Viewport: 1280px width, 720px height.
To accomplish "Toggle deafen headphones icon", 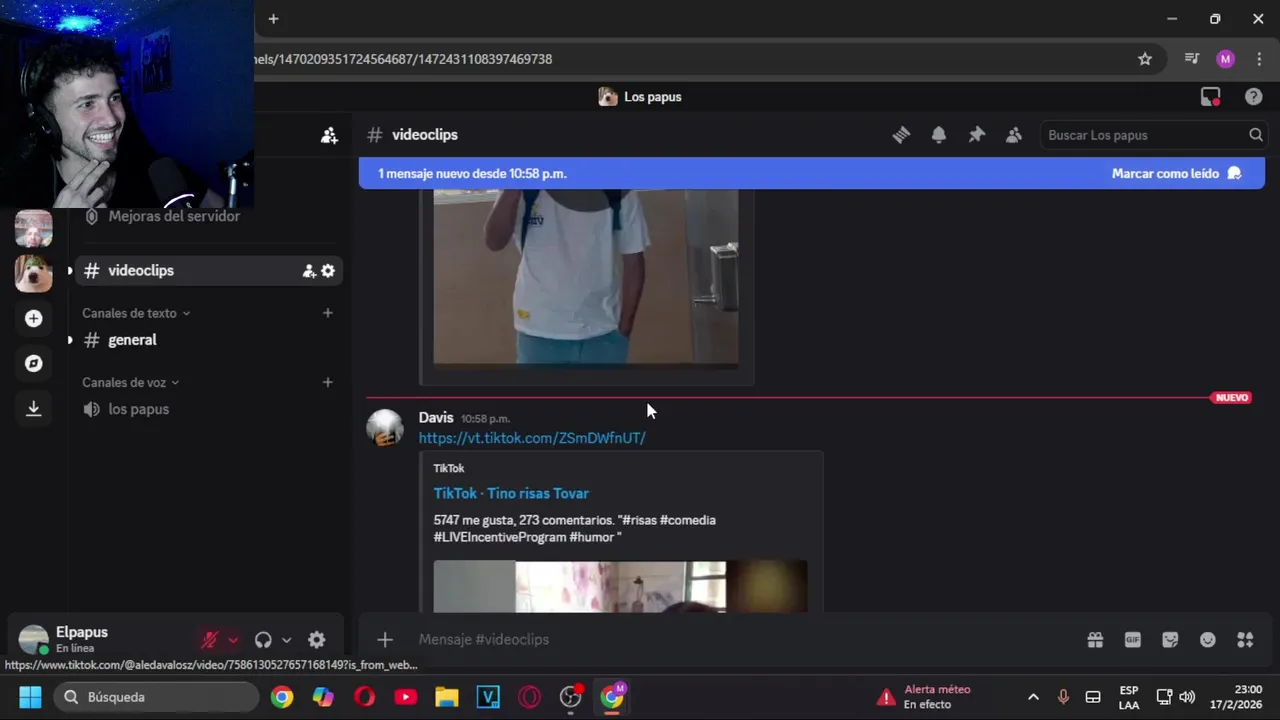I will pyautogui.click(x=263, y=640).
